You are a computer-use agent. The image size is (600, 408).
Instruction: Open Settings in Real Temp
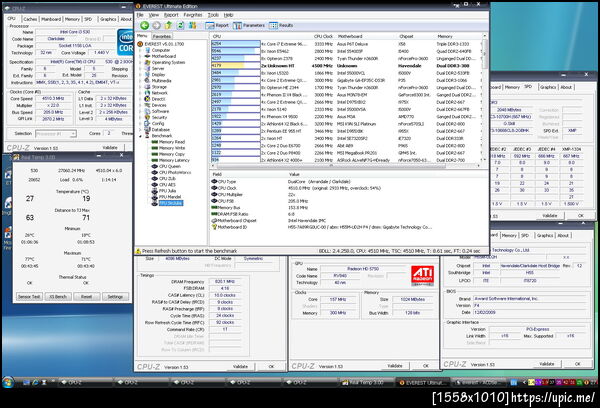[115, 297]
